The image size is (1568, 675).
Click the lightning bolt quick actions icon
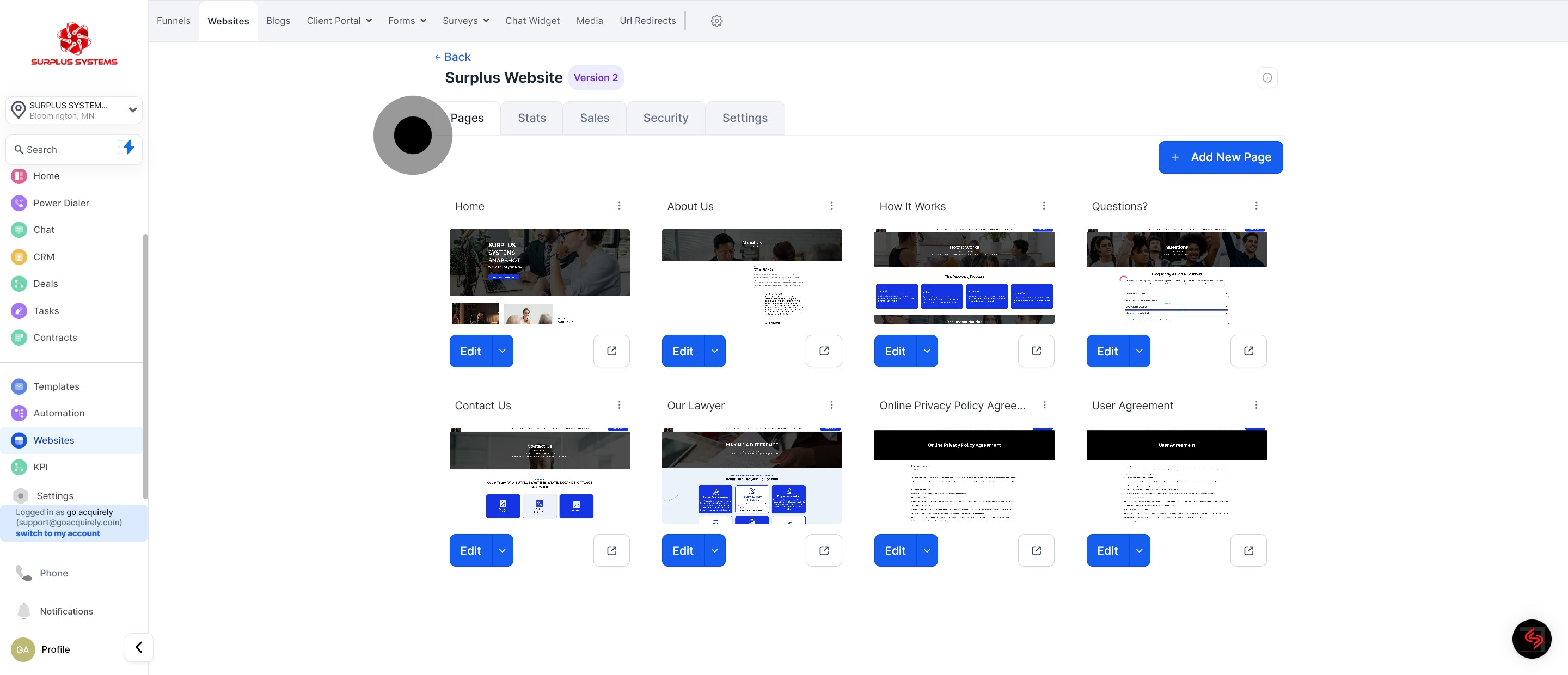[128, 148]
